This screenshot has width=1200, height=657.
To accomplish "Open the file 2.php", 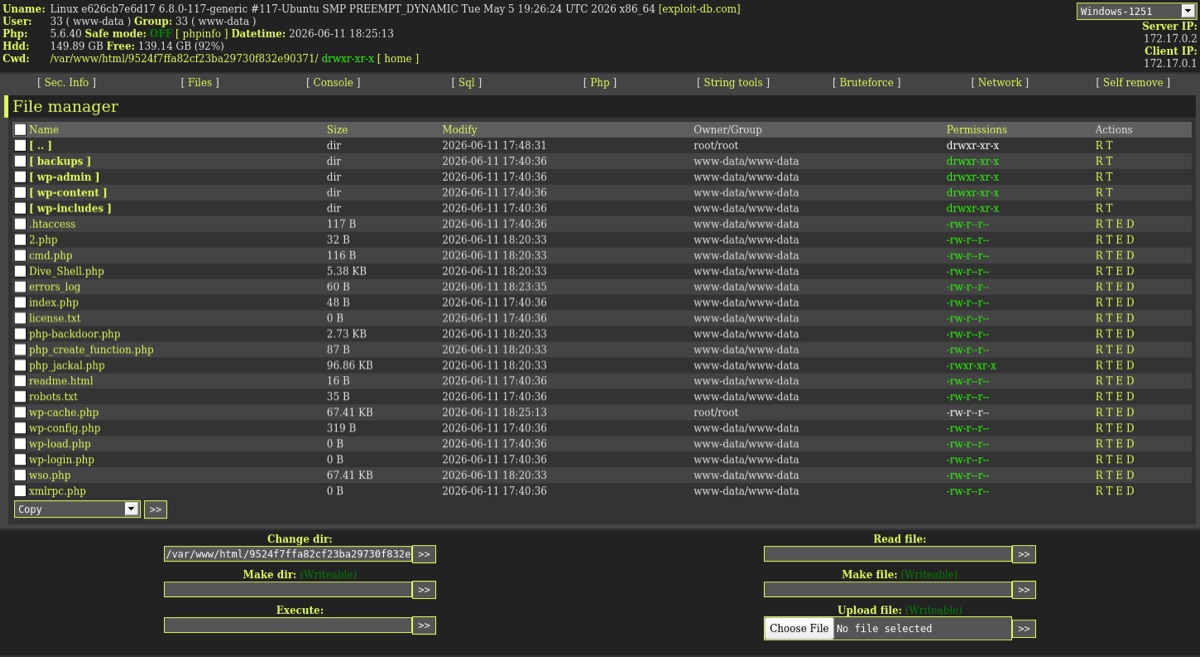I will 43,240.
